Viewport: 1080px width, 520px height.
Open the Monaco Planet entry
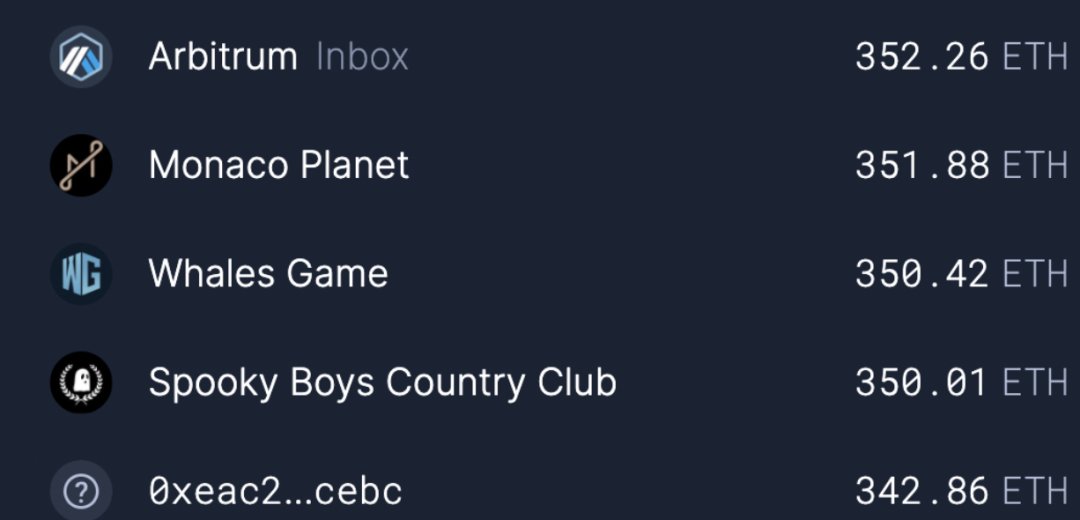tap(279, 165)
